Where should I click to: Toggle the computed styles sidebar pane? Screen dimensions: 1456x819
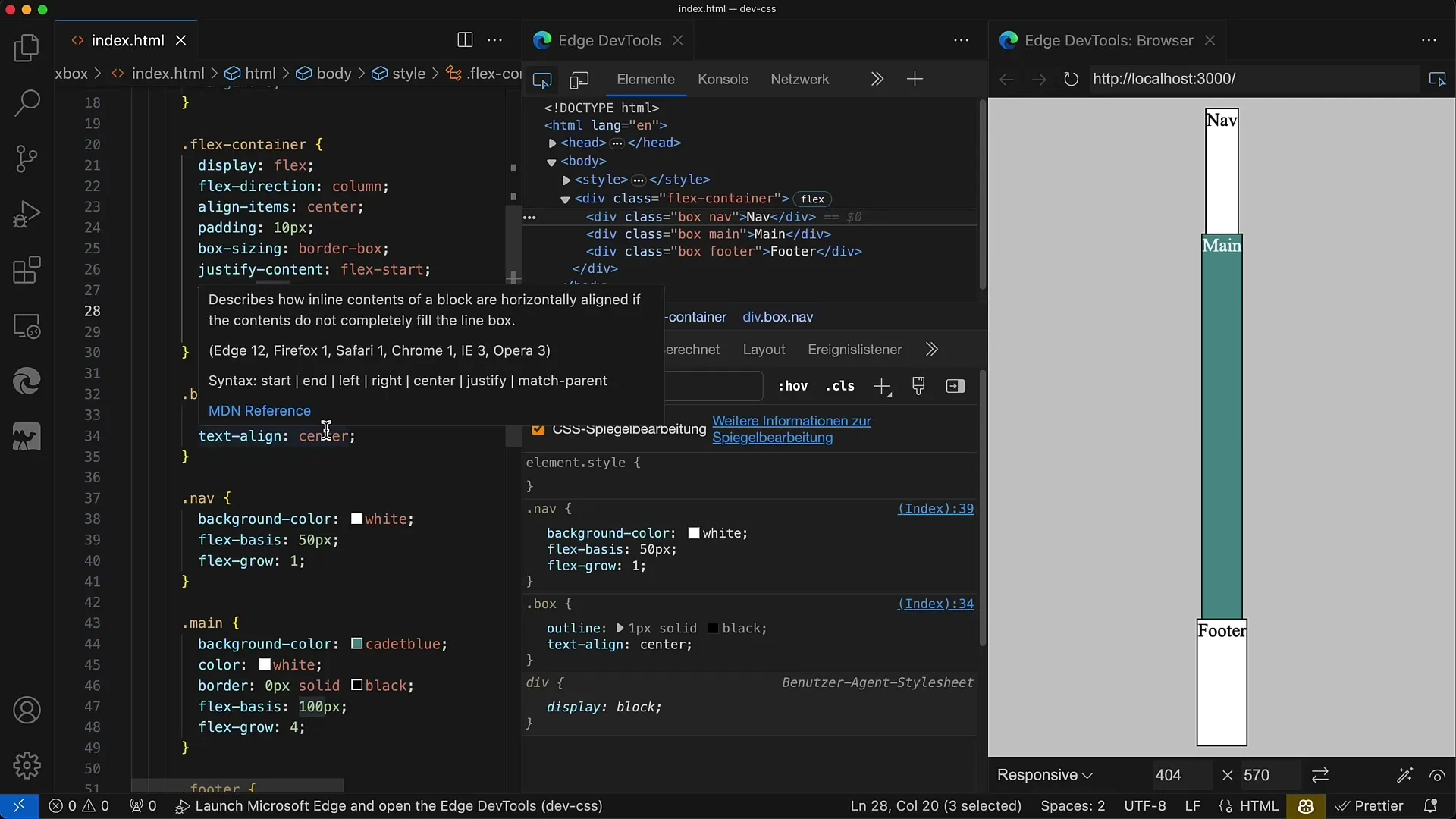coord(955,386)
